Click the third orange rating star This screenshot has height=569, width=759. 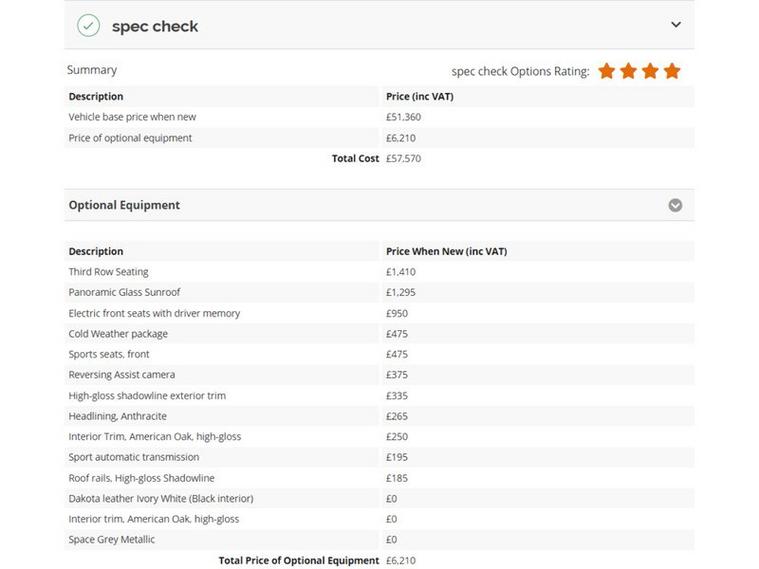[650, 71]
